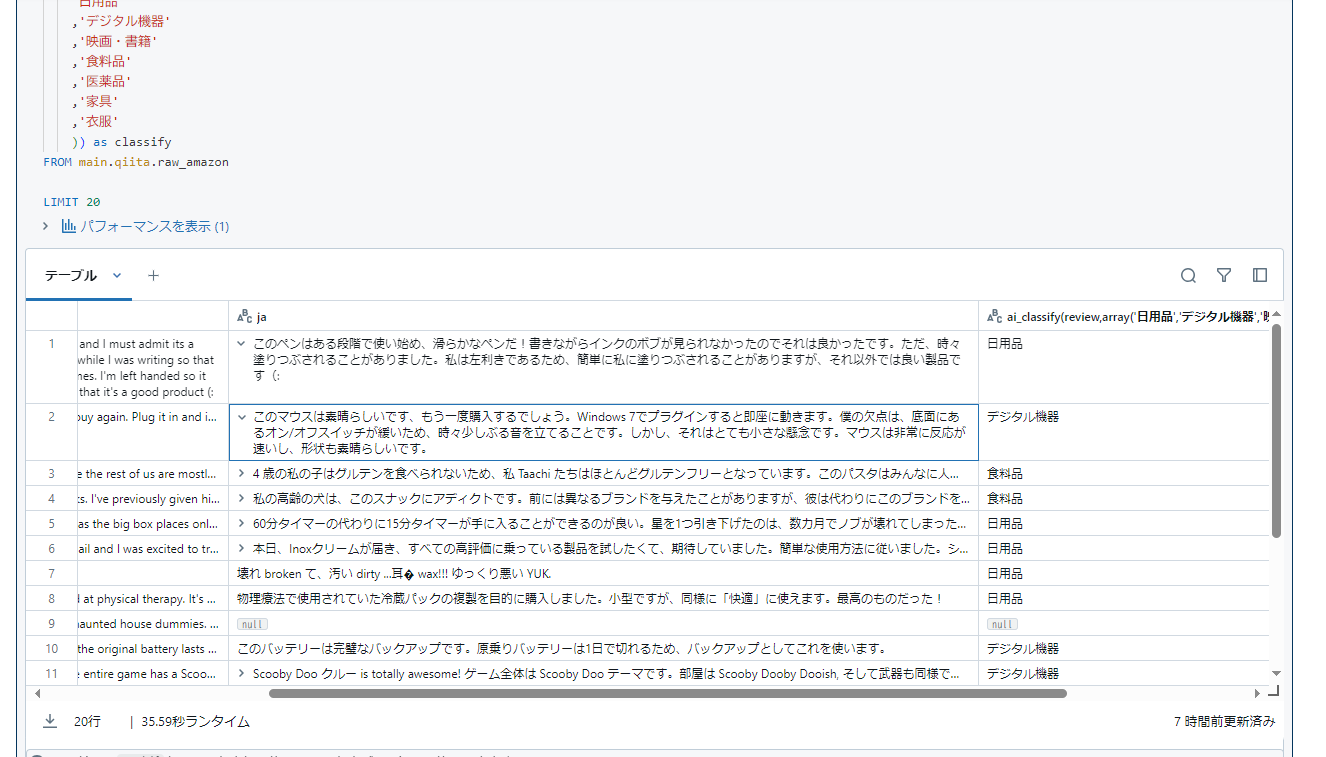1326x757 pixels.
Task: Click パフォーマンスを表示 (1) link
Action: click(155, 226)
